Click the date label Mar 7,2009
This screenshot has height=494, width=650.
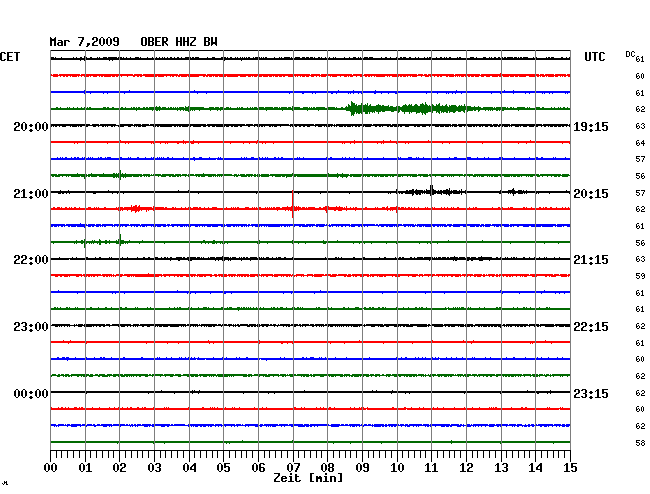85,42
